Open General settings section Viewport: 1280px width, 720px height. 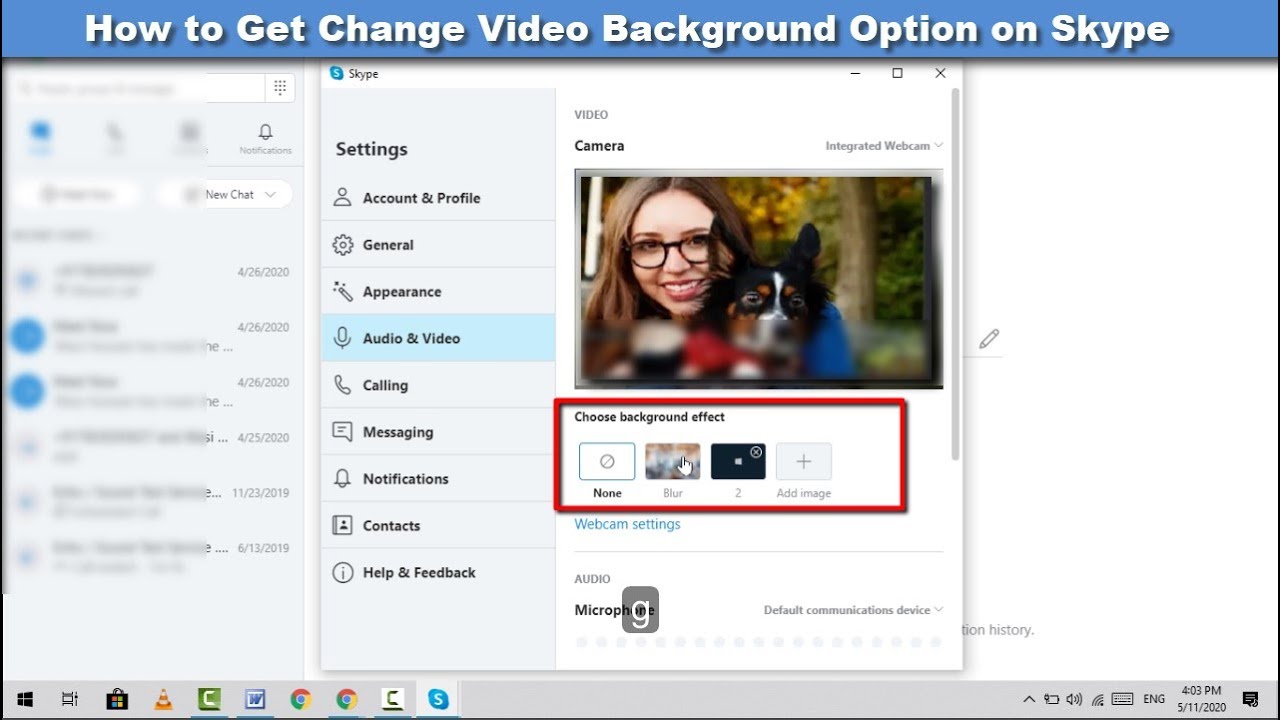(x=438, y=245)
